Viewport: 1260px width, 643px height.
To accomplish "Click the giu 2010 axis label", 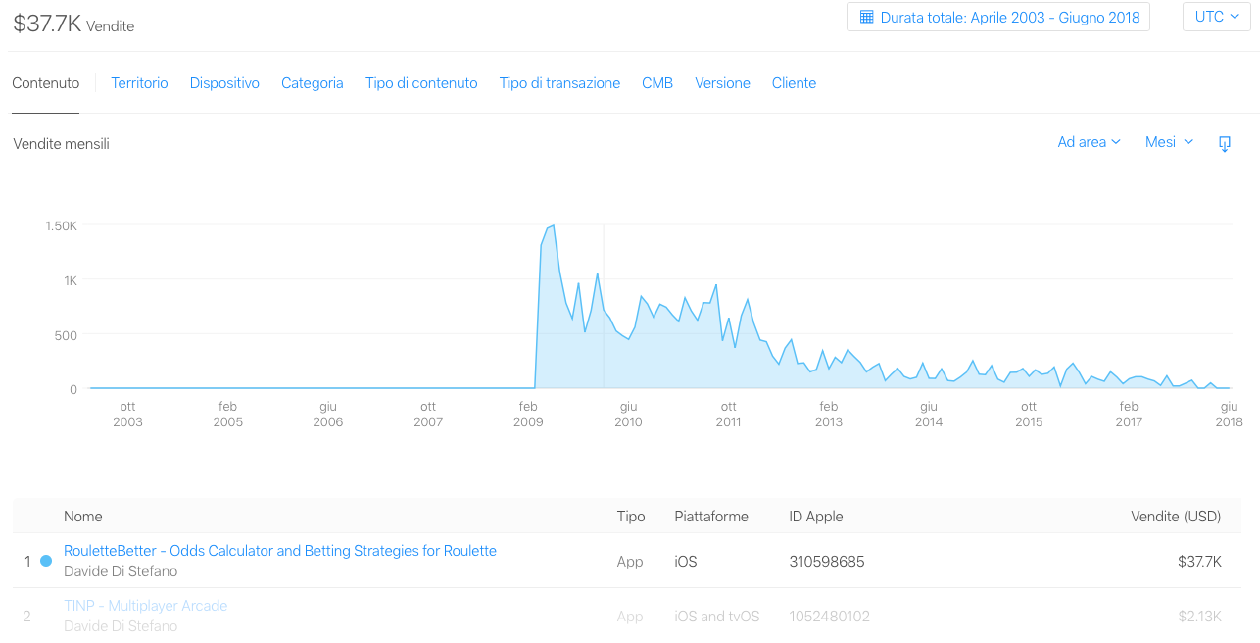I will tap(628, 414).
